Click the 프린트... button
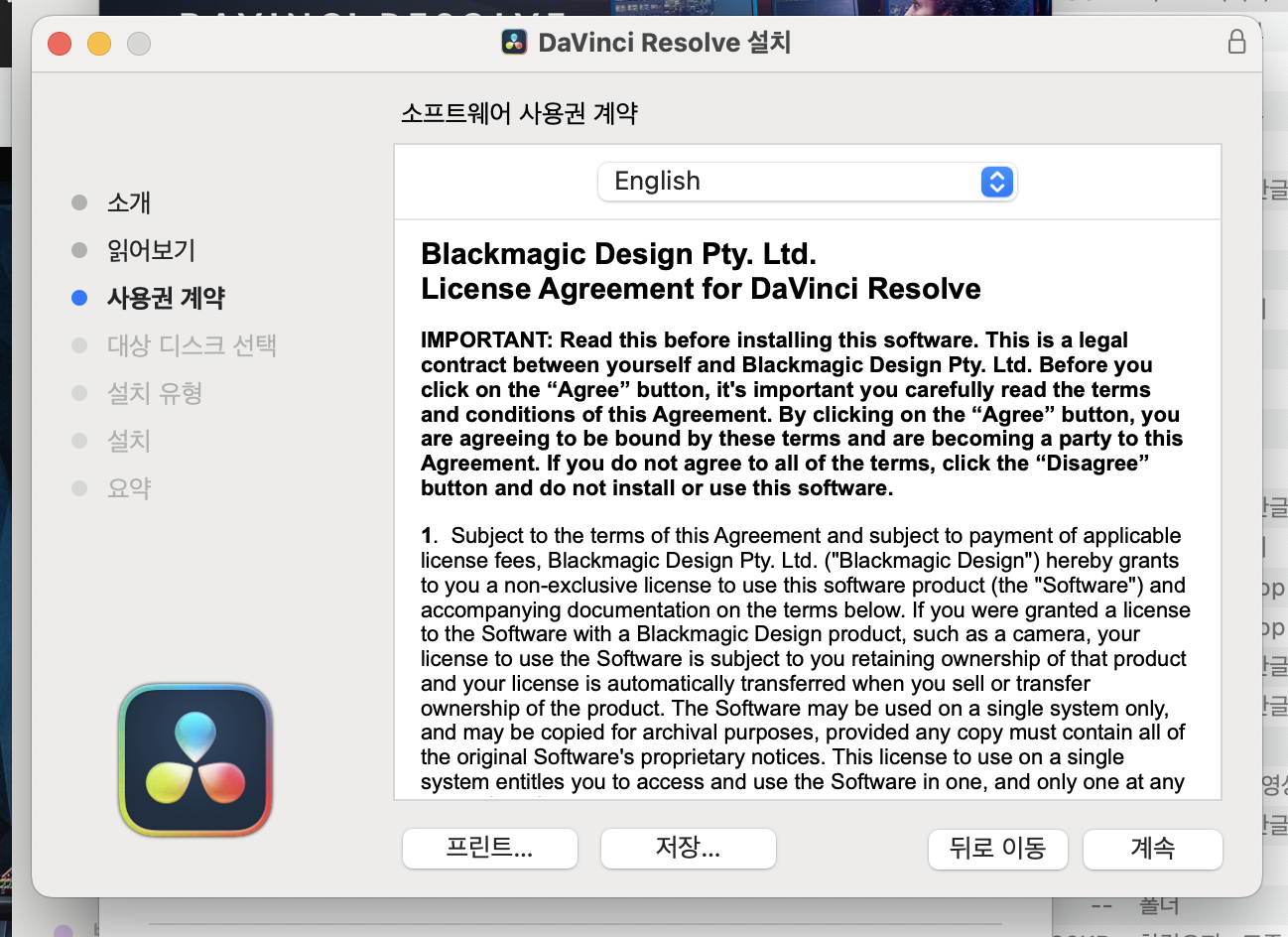This screenshot has width=1288, height=937. coord(490,849)
